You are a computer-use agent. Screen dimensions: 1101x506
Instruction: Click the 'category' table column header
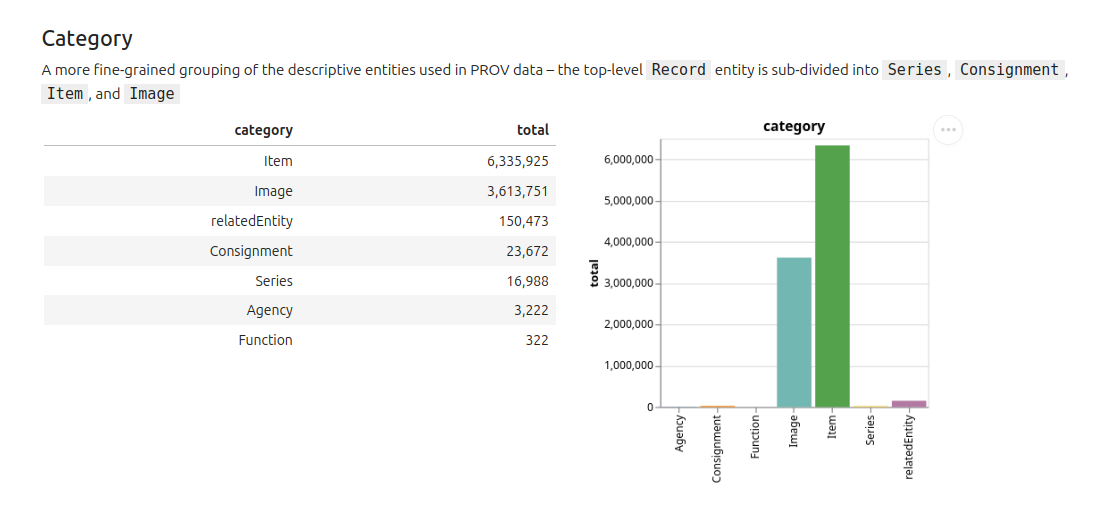click(263, 130)
